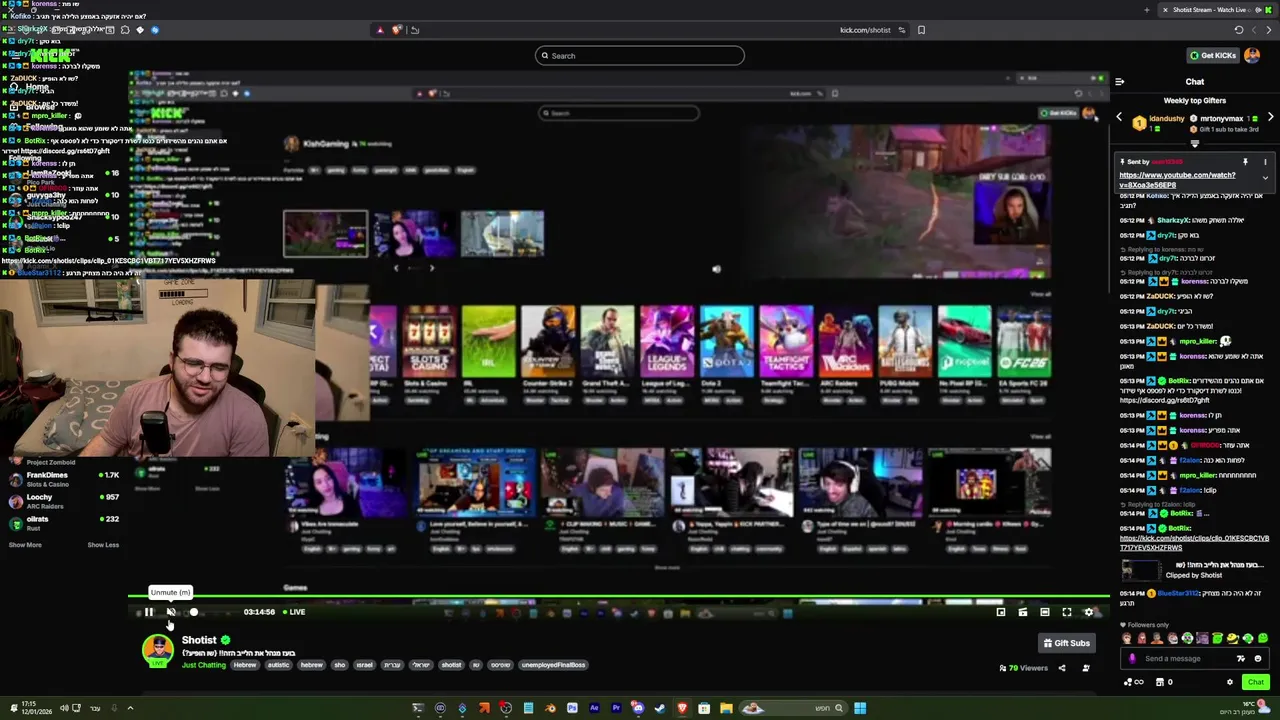
Task: Open pinned message more options
Action: (x=1265, y=162)
